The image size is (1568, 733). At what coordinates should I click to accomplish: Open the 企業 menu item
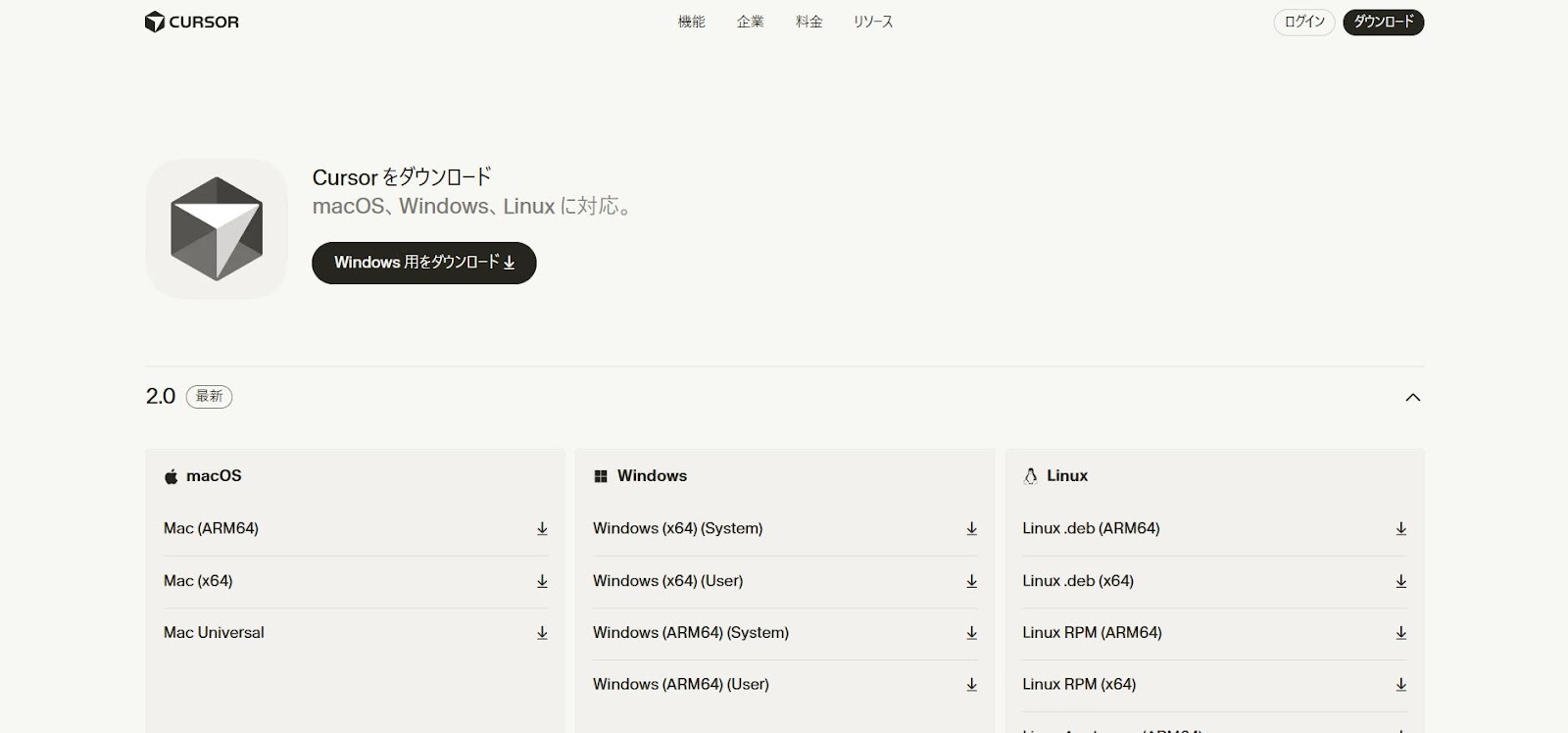coord(750,22)
